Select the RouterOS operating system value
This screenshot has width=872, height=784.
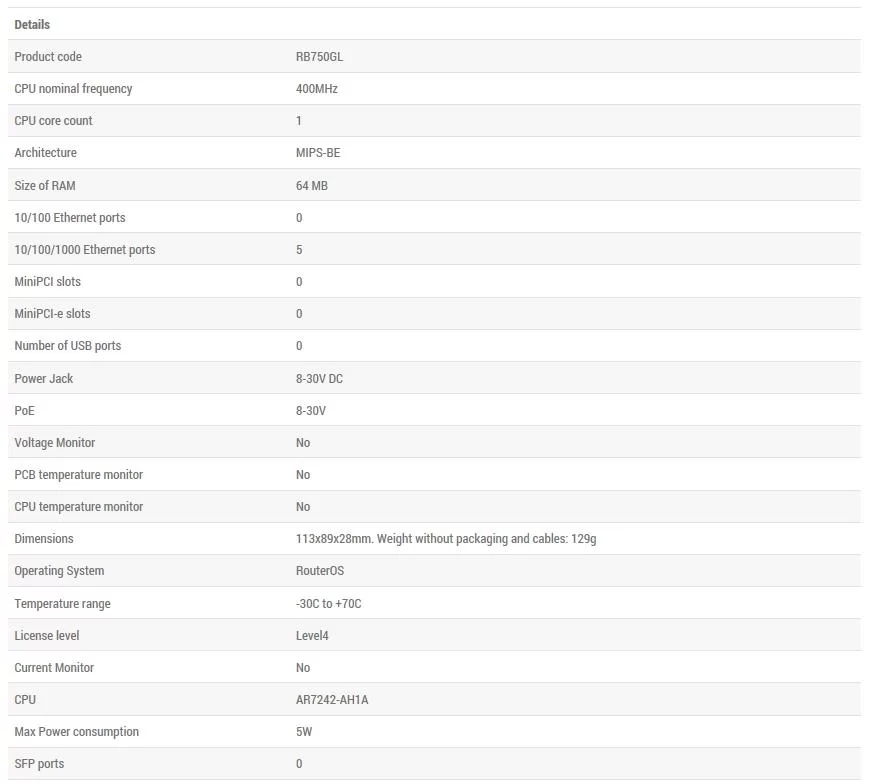tap(320, 571)
